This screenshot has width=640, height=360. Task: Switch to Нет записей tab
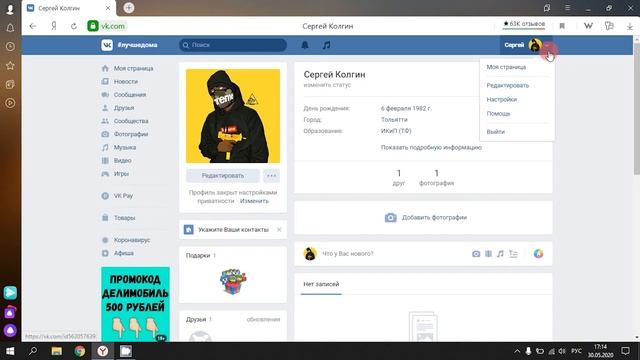tap(321, 284)
